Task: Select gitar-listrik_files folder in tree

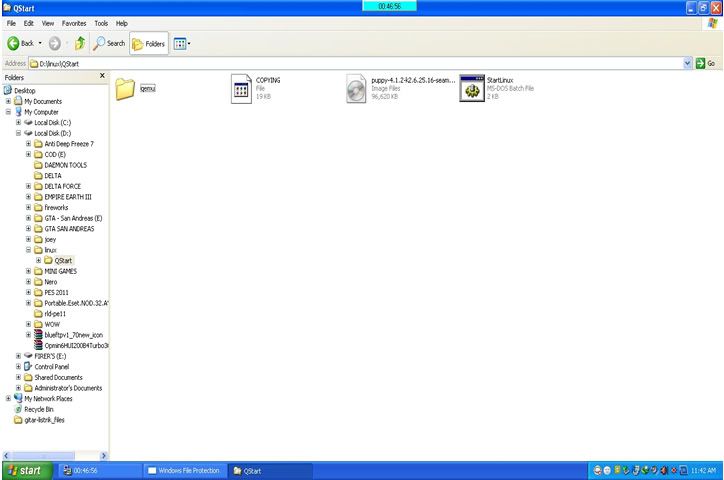Action: click(44, 420)
